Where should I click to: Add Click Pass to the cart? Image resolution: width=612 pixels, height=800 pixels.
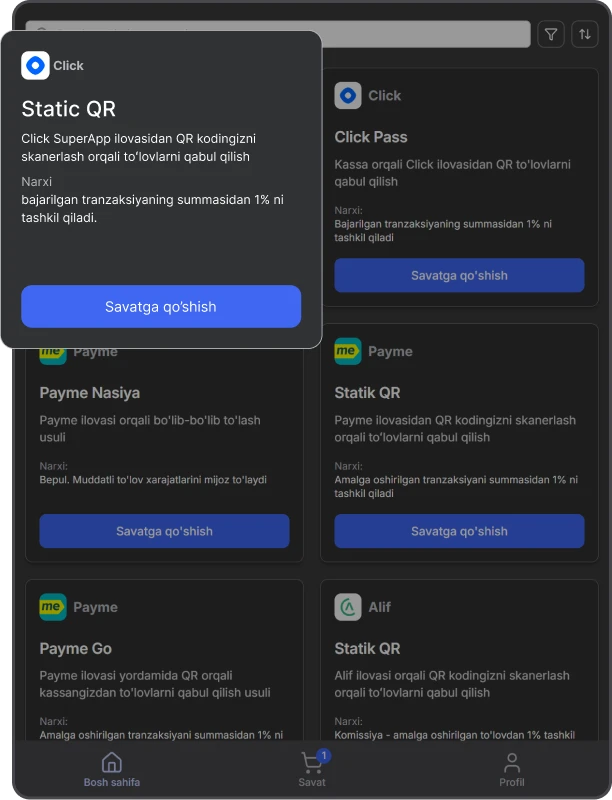tap(459, 275)
